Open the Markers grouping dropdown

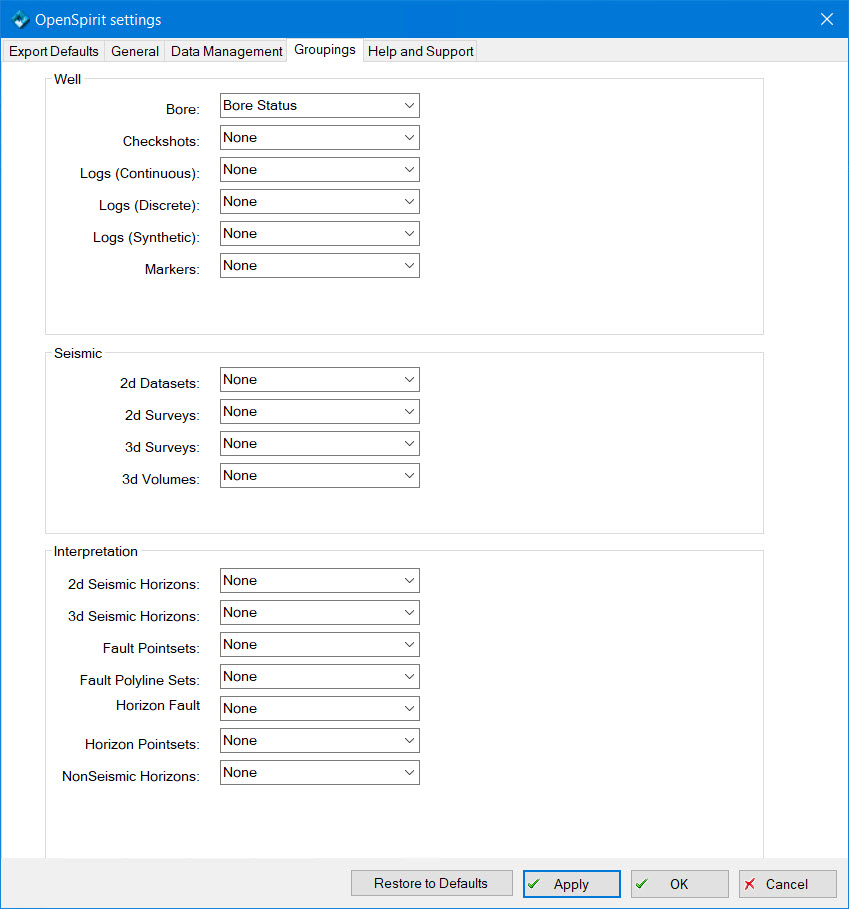(319, 265)
